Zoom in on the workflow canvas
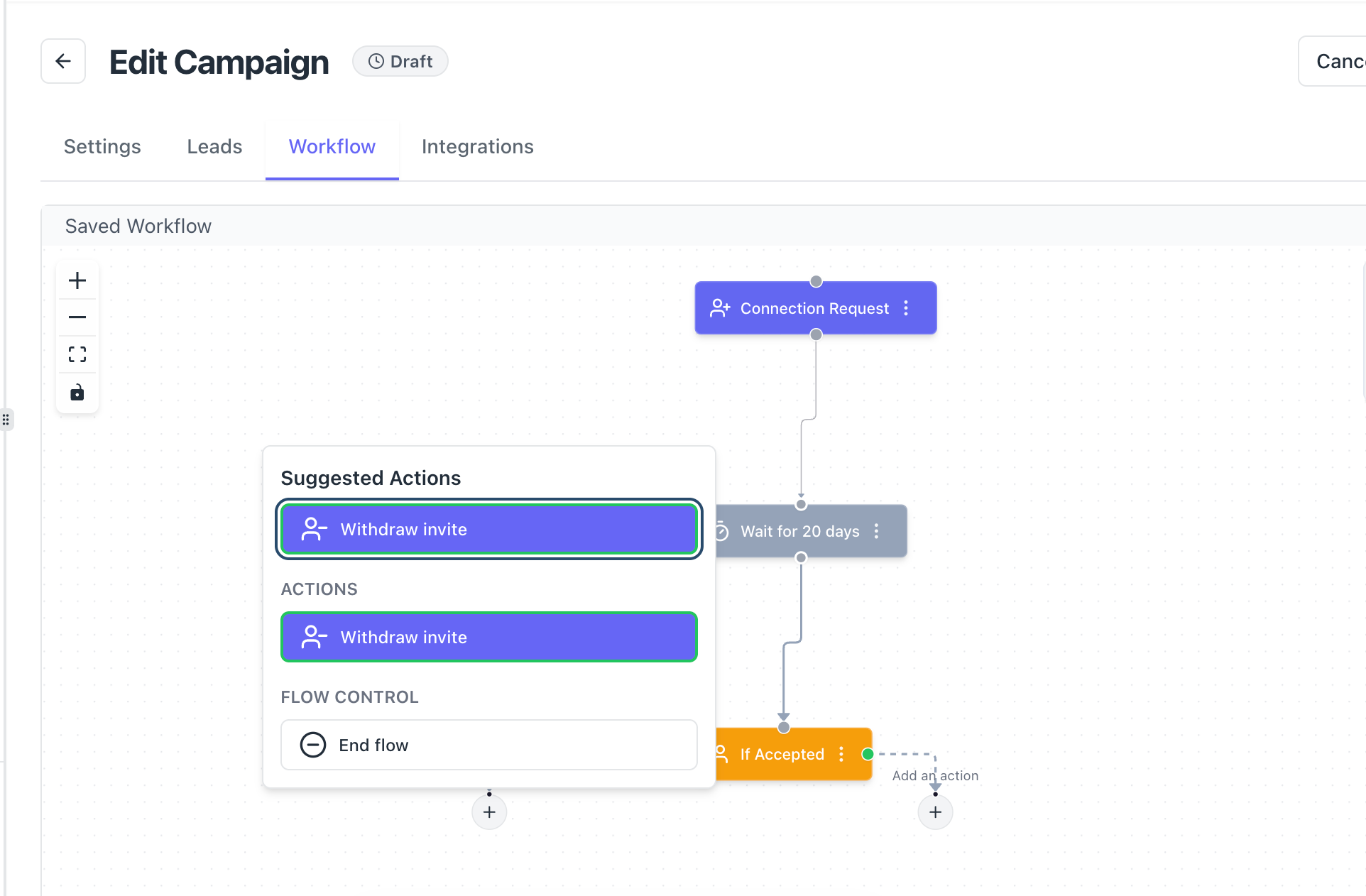Viewport: 1366px width, 896px height. (77, 280)
